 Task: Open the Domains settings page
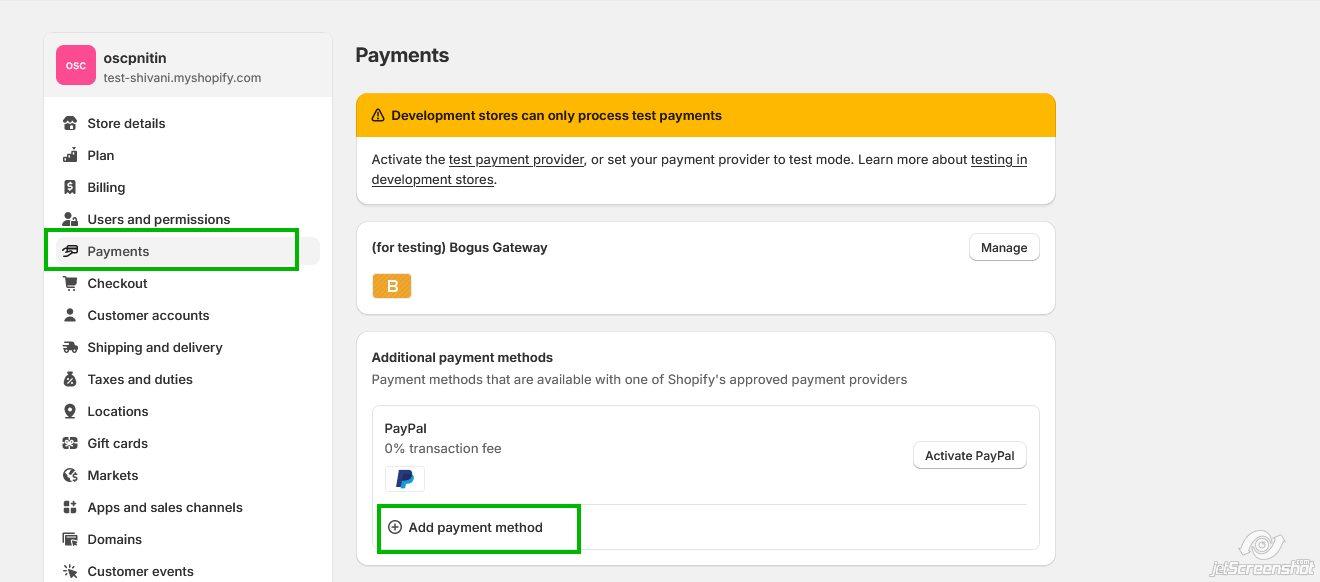pos(115,540)
